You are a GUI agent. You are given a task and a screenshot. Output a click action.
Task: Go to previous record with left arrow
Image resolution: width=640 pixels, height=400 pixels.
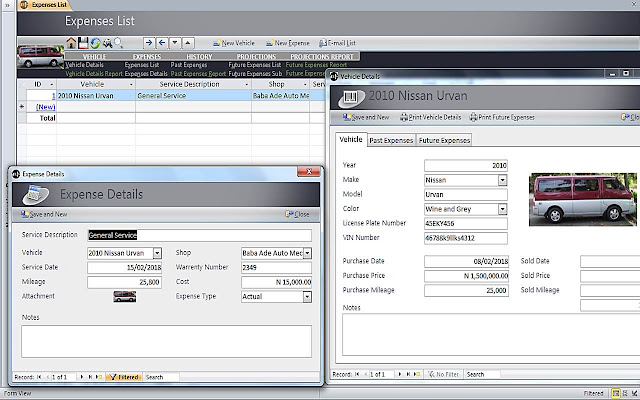point(162,42)
